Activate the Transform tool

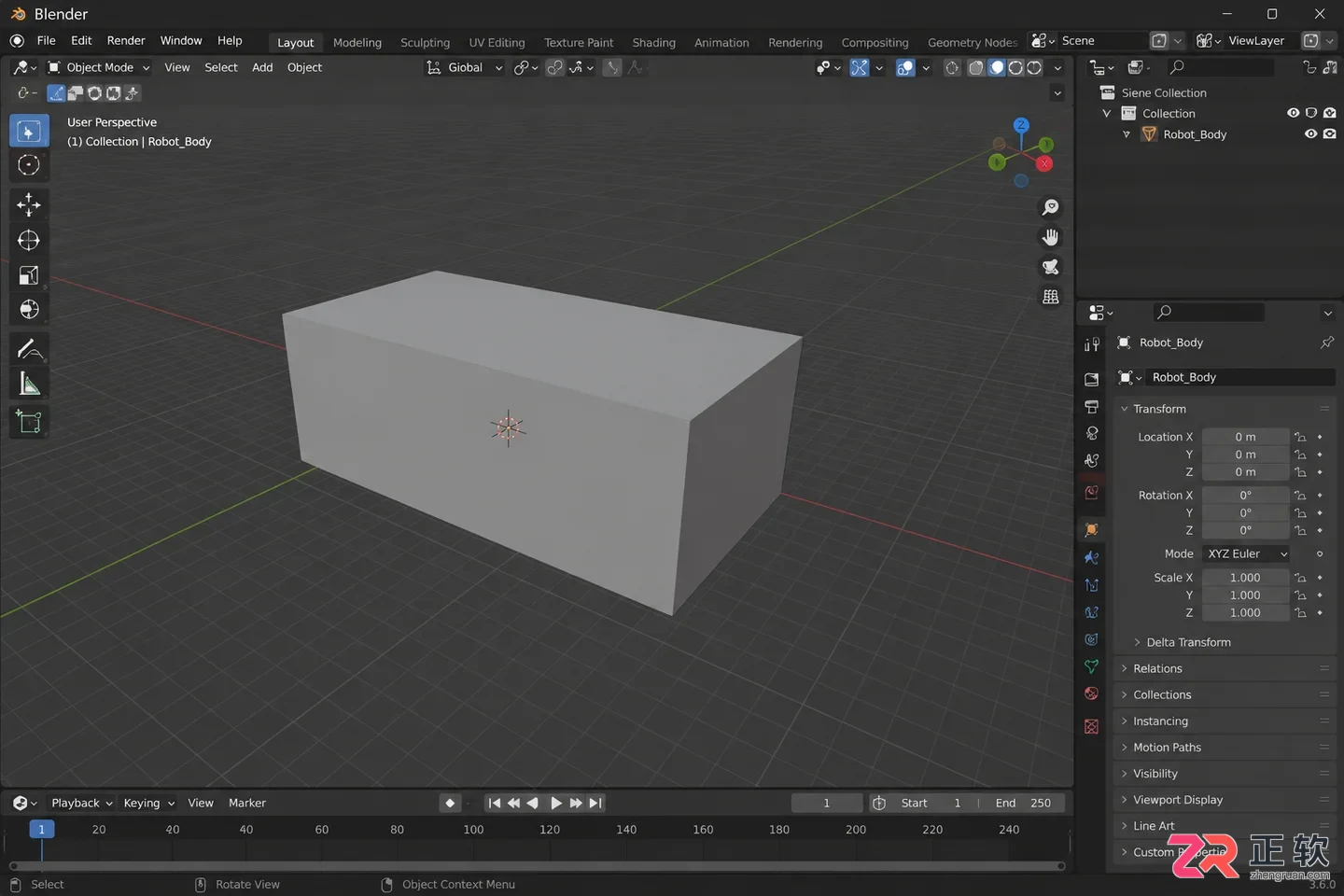coord(29,310)
